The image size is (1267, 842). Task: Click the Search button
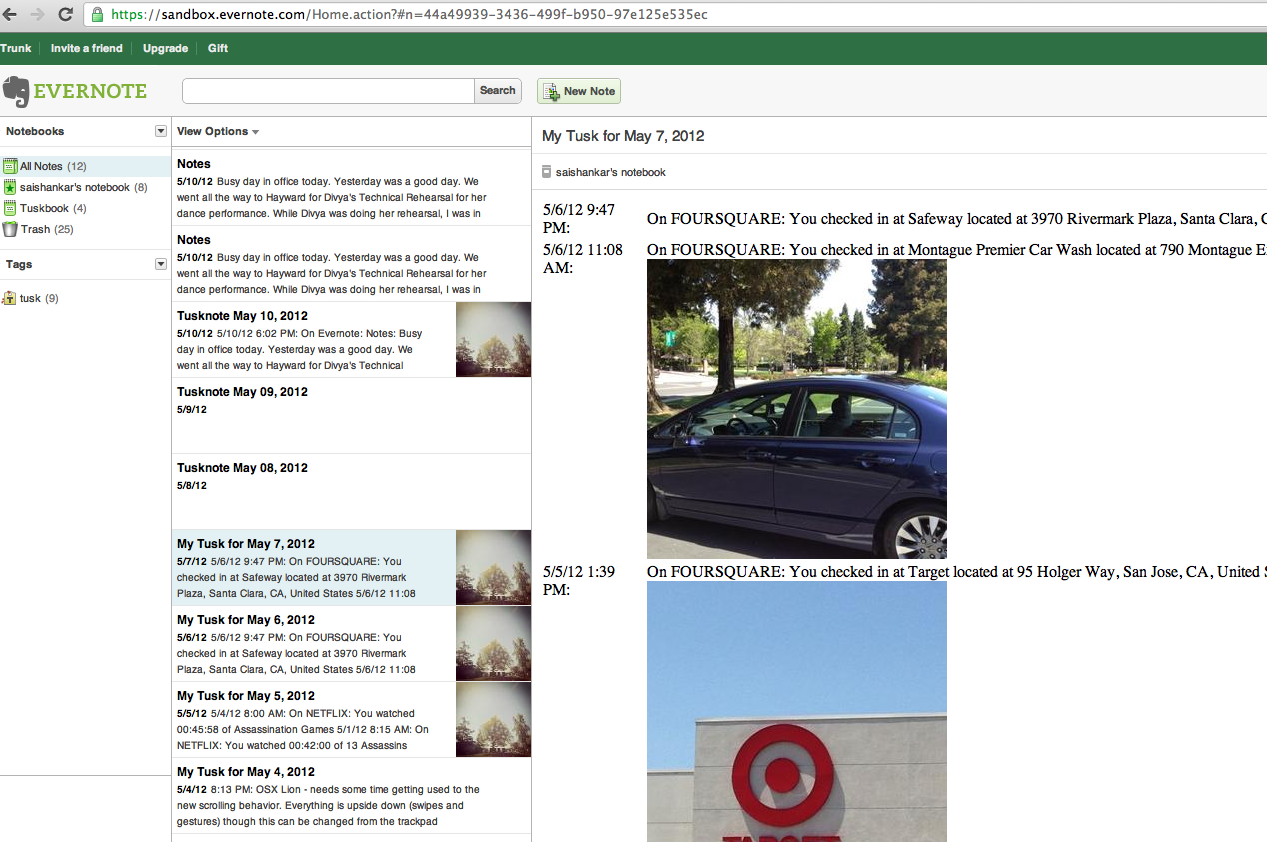pyautogui.click(x=497, y=91)
